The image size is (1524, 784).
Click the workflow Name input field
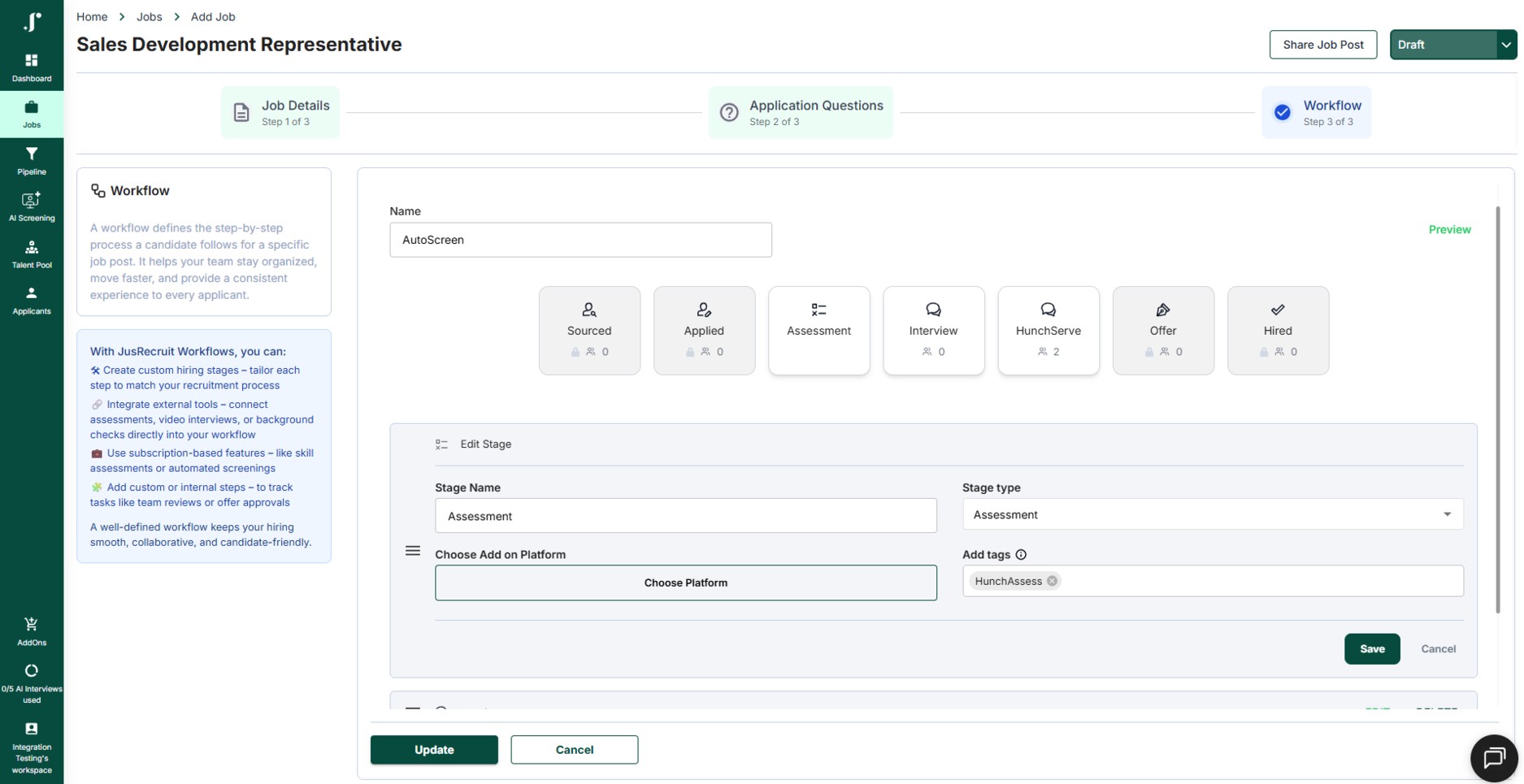[x=580, y=240]
